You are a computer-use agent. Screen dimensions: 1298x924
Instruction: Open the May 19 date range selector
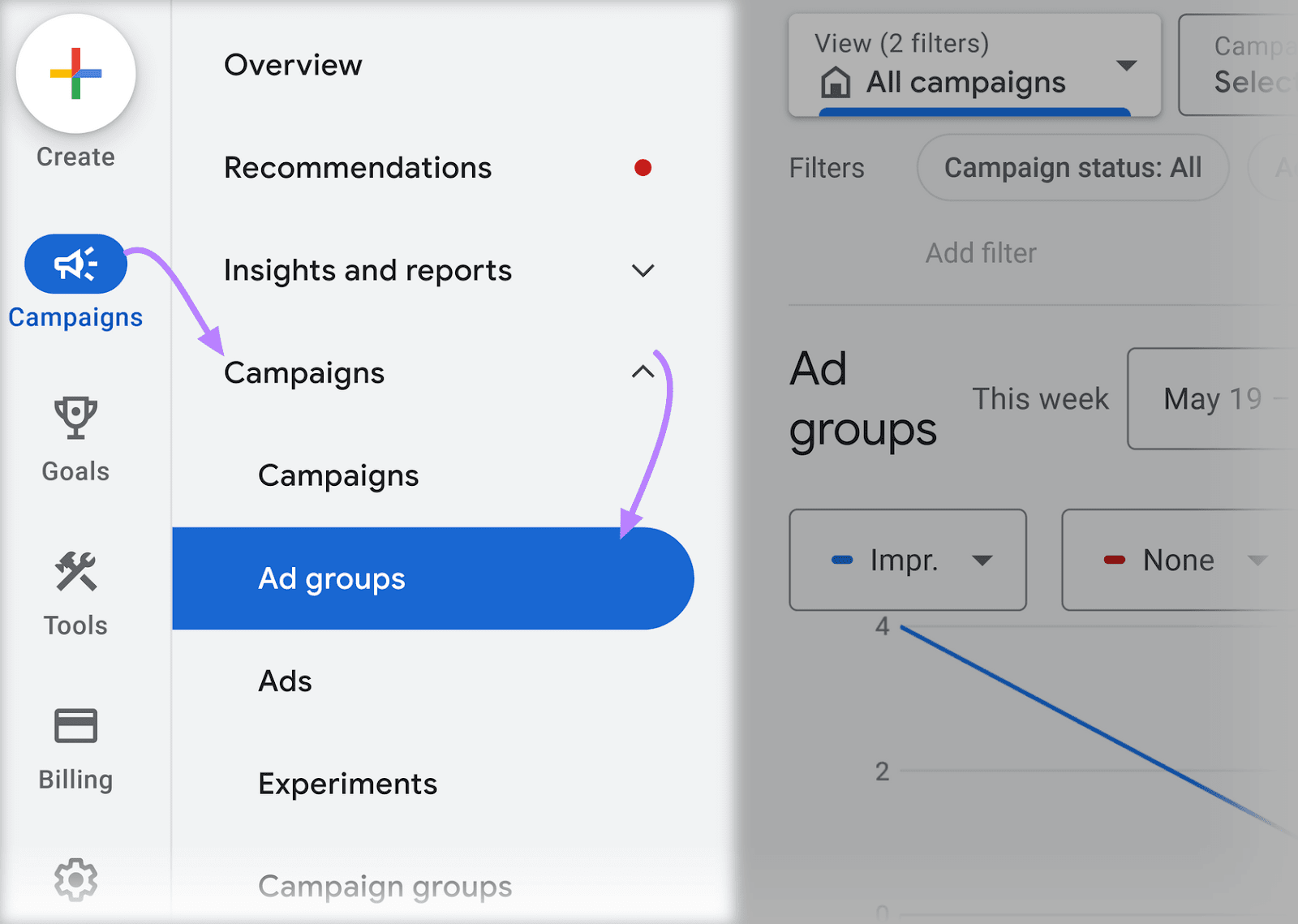(1213, 398)
